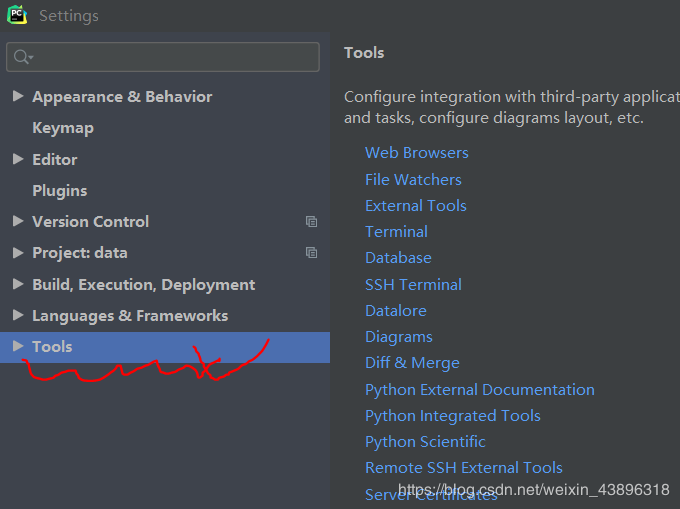Expand Build, Execution, Deployment arrow
The height and width of the screenshot is (509, 680).
coord(18,284)
